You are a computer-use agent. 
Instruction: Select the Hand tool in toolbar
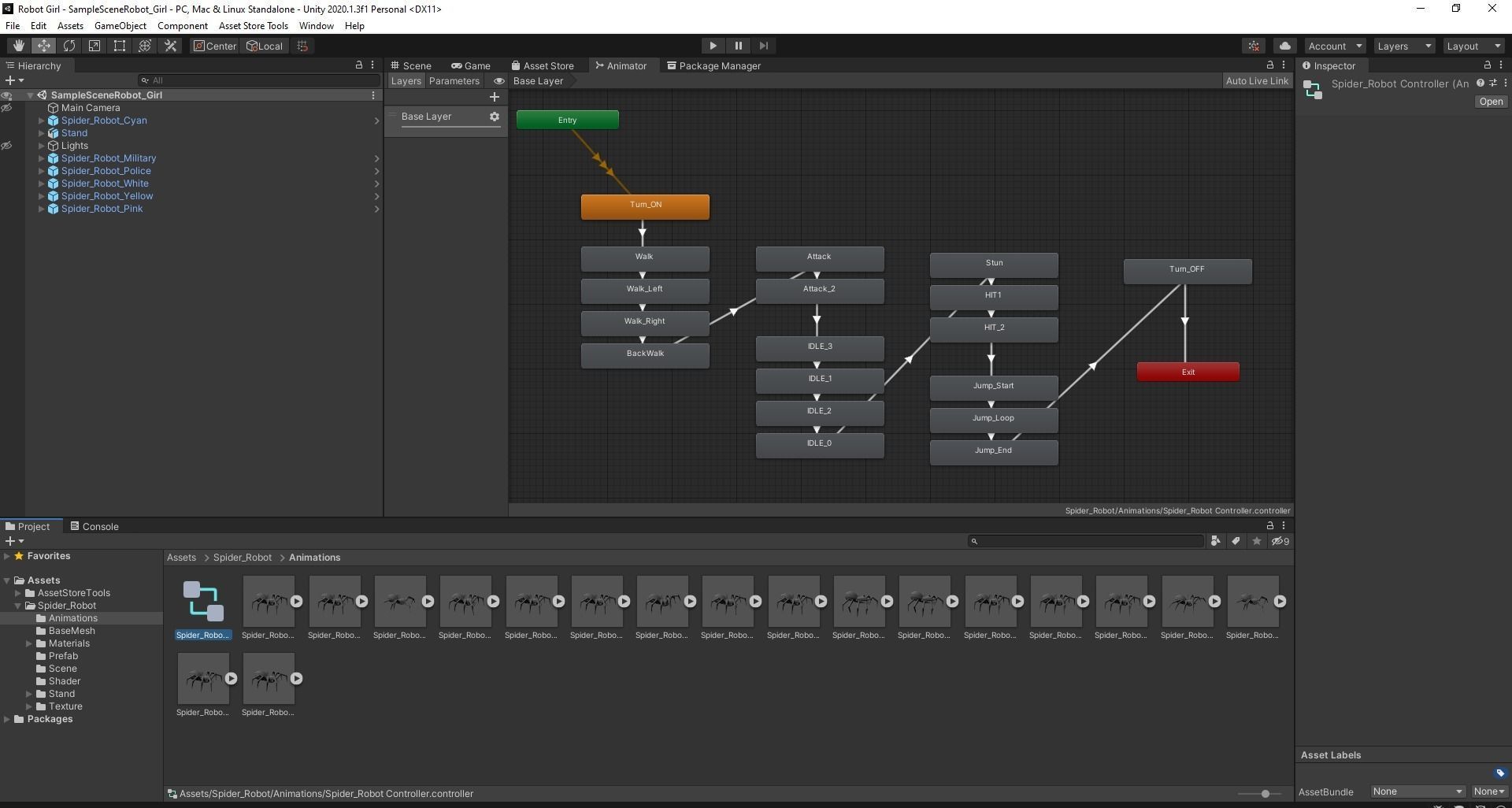(18, 46)
